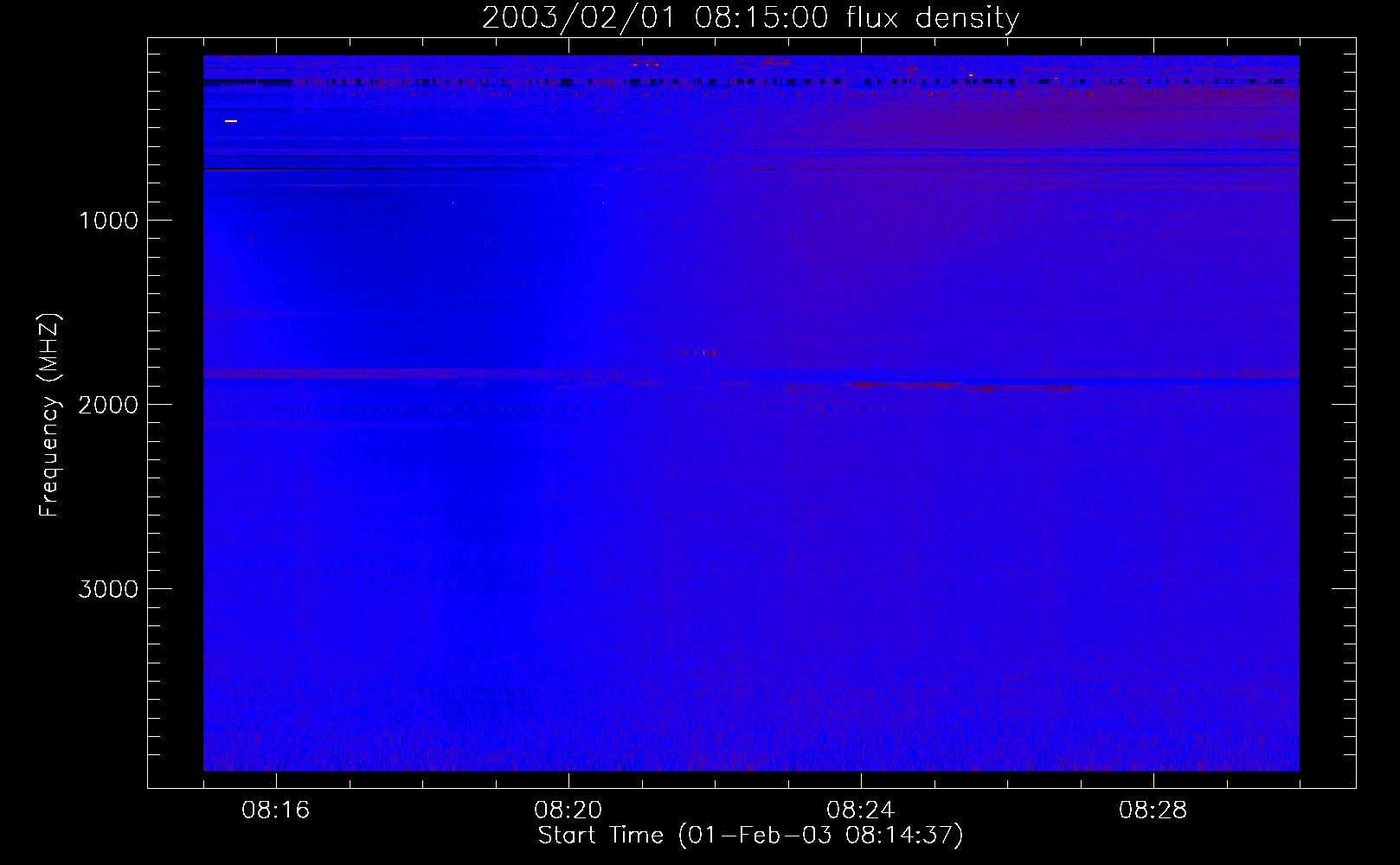
Task: Click the small white dash marker in spectrogram
Action: point(231,121)
